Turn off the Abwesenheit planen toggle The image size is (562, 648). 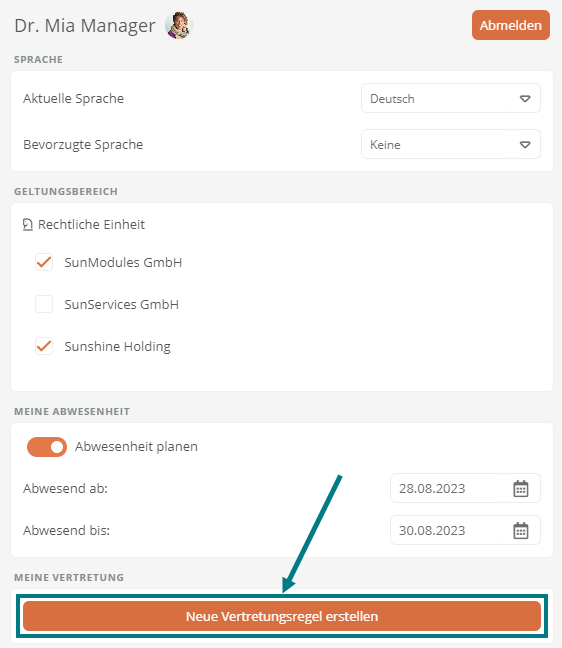(x=47, y=447)
